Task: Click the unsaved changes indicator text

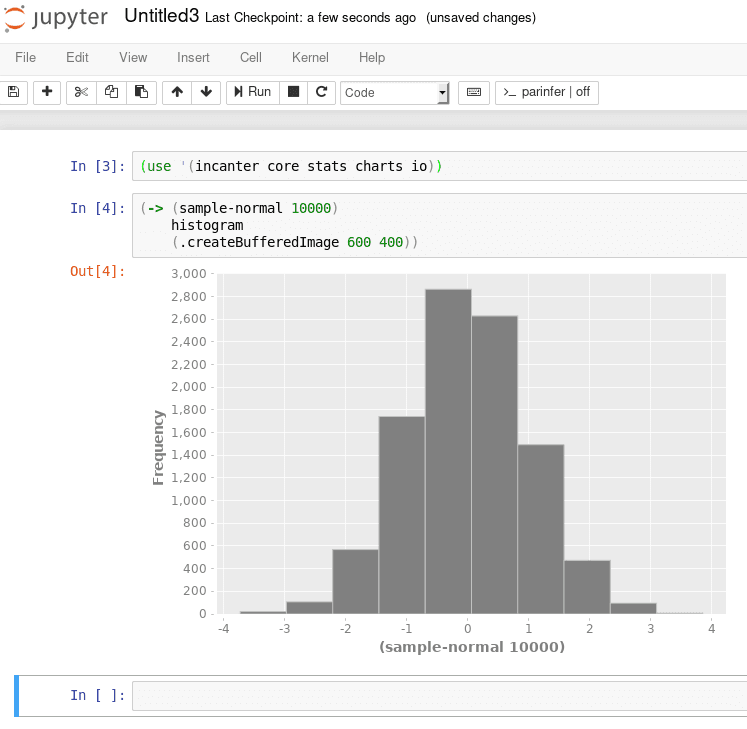Action: point(481,18)
